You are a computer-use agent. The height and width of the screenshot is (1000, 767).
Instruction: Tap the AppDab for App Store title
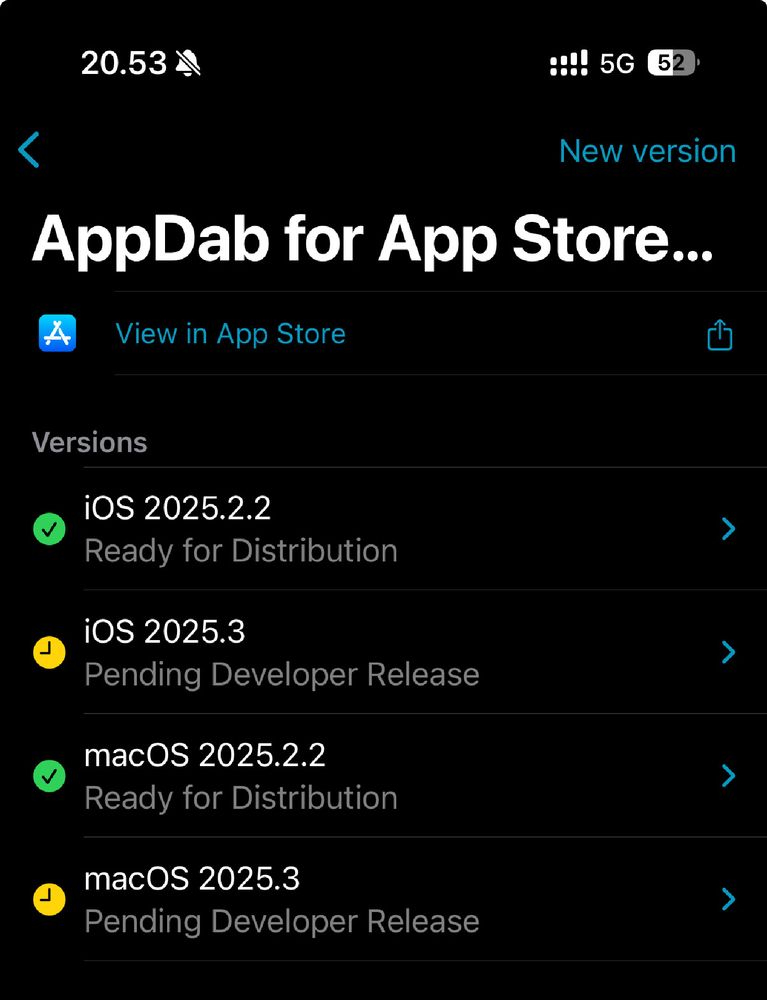372,240
